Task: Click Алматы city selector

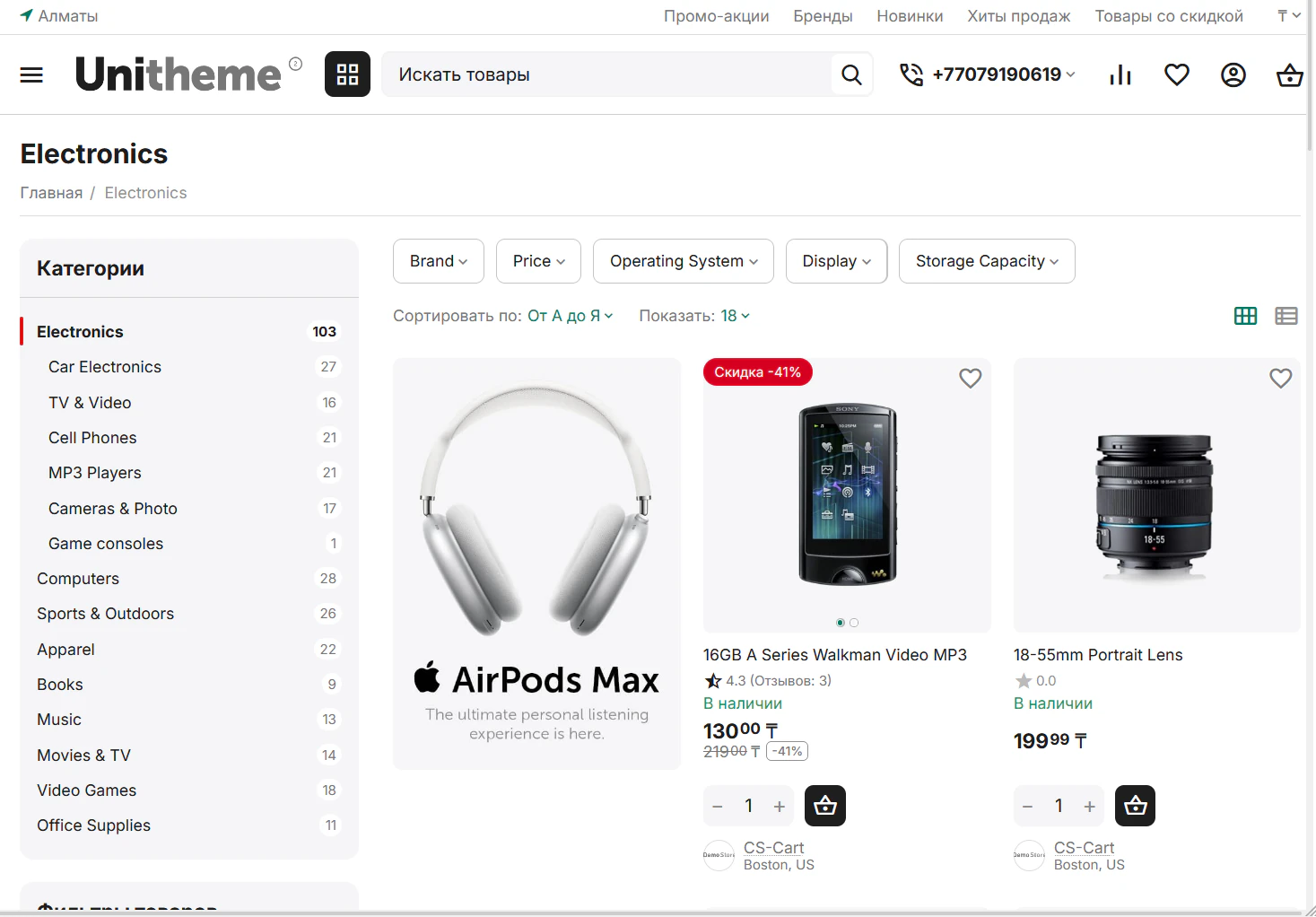Action: coord(68,16)
